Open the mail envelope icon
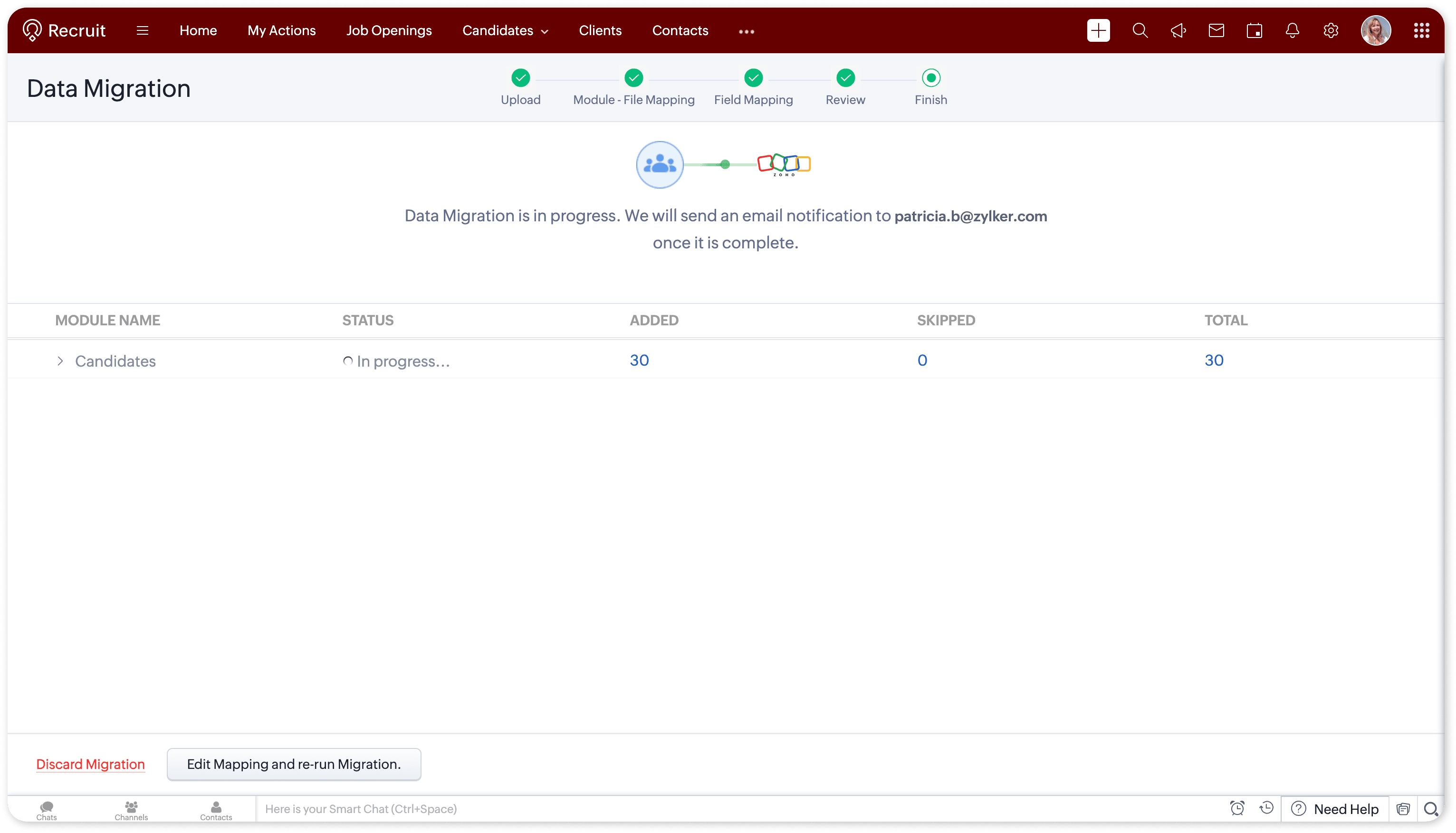The image size is (1456, 833). (1216, 30)
